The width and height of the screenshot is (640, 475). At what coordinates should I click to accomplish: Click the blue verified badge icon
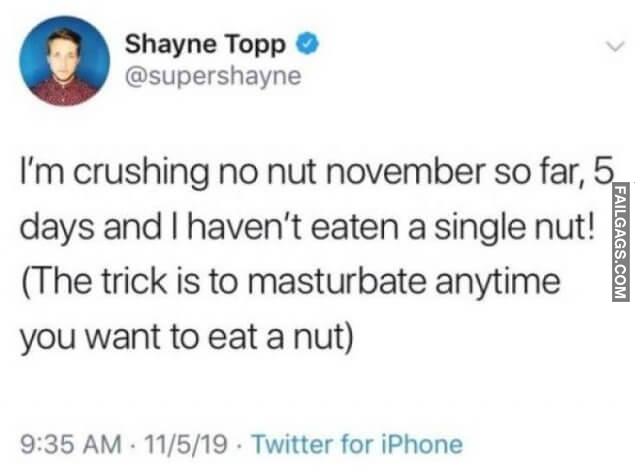[x=312, y=45]
